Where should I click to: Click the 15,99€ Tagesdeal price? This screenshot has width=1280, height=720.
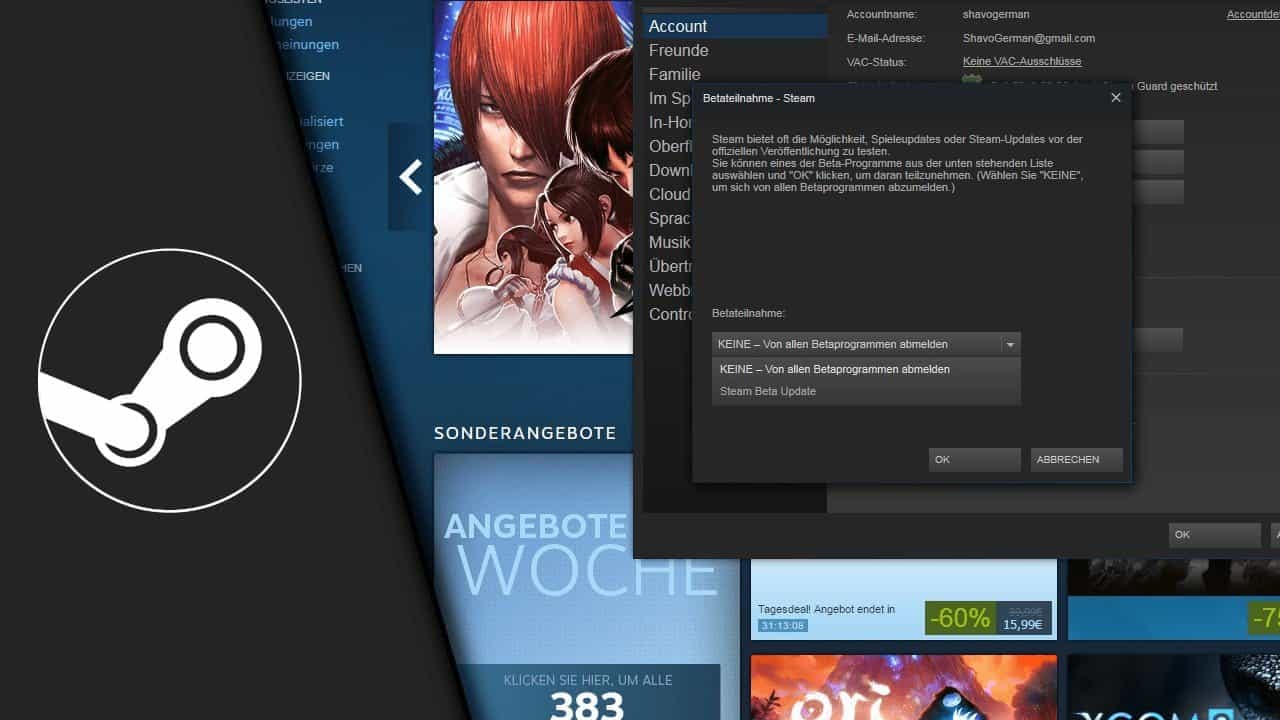1024,624
